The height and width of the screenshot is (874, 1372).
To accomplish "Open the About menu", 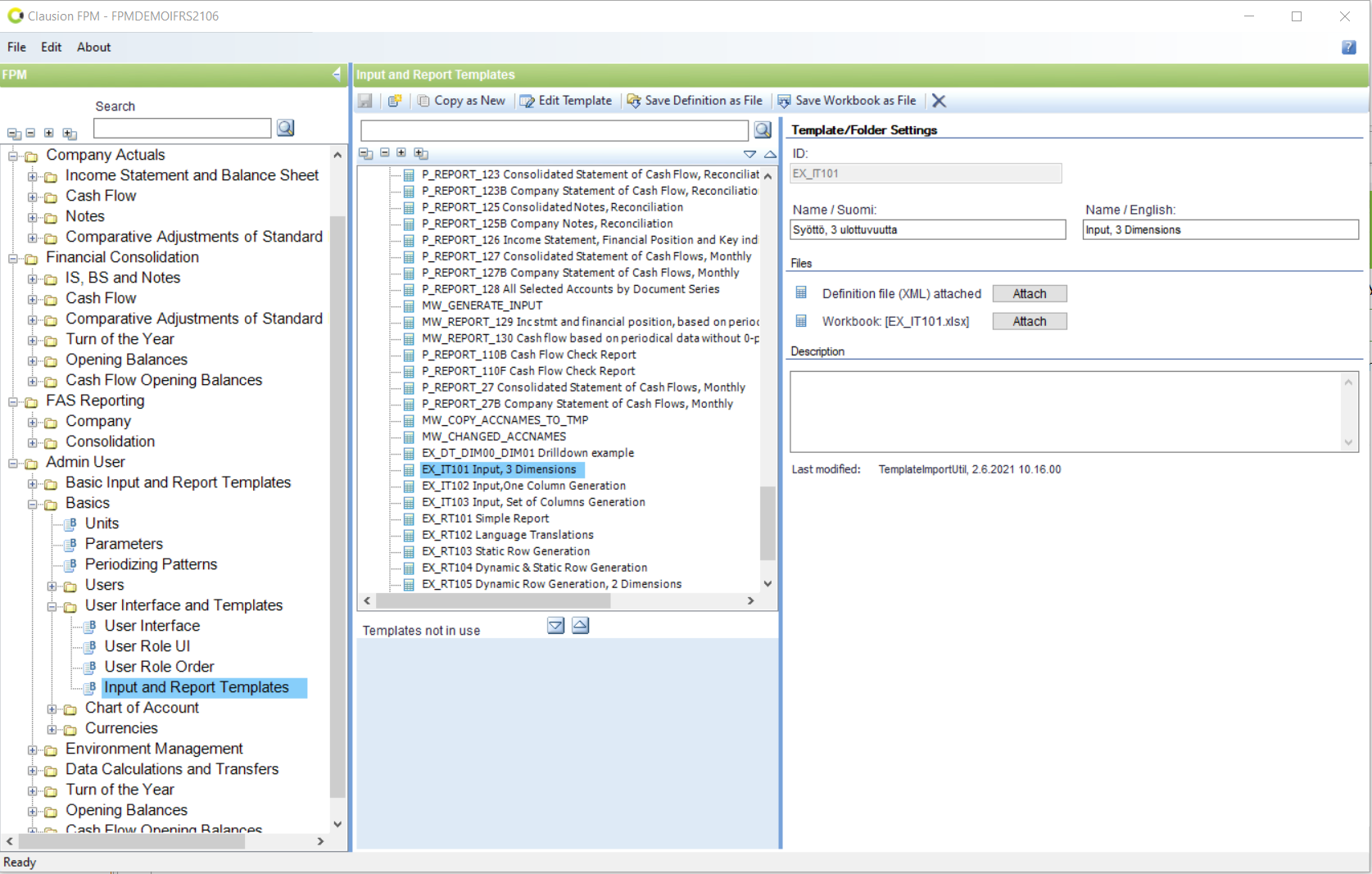I will click(94, 48).
